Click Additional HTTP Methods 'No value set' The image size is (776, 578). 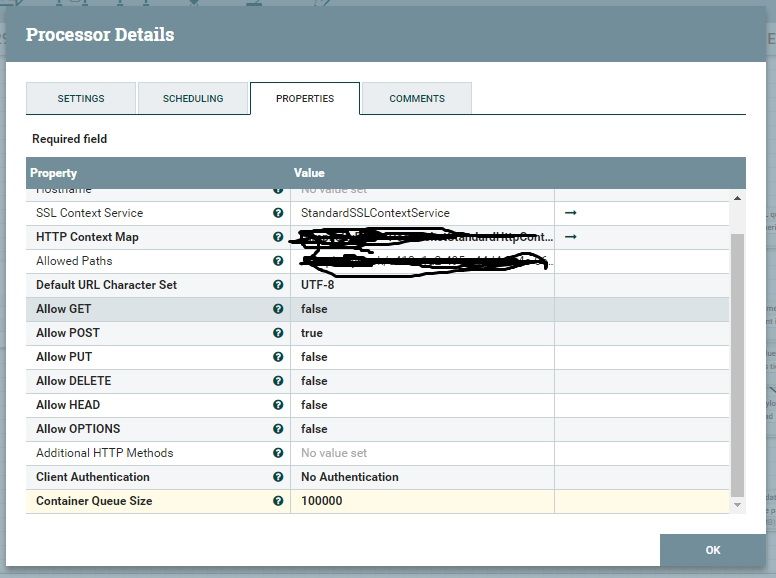tap(334, 453)
